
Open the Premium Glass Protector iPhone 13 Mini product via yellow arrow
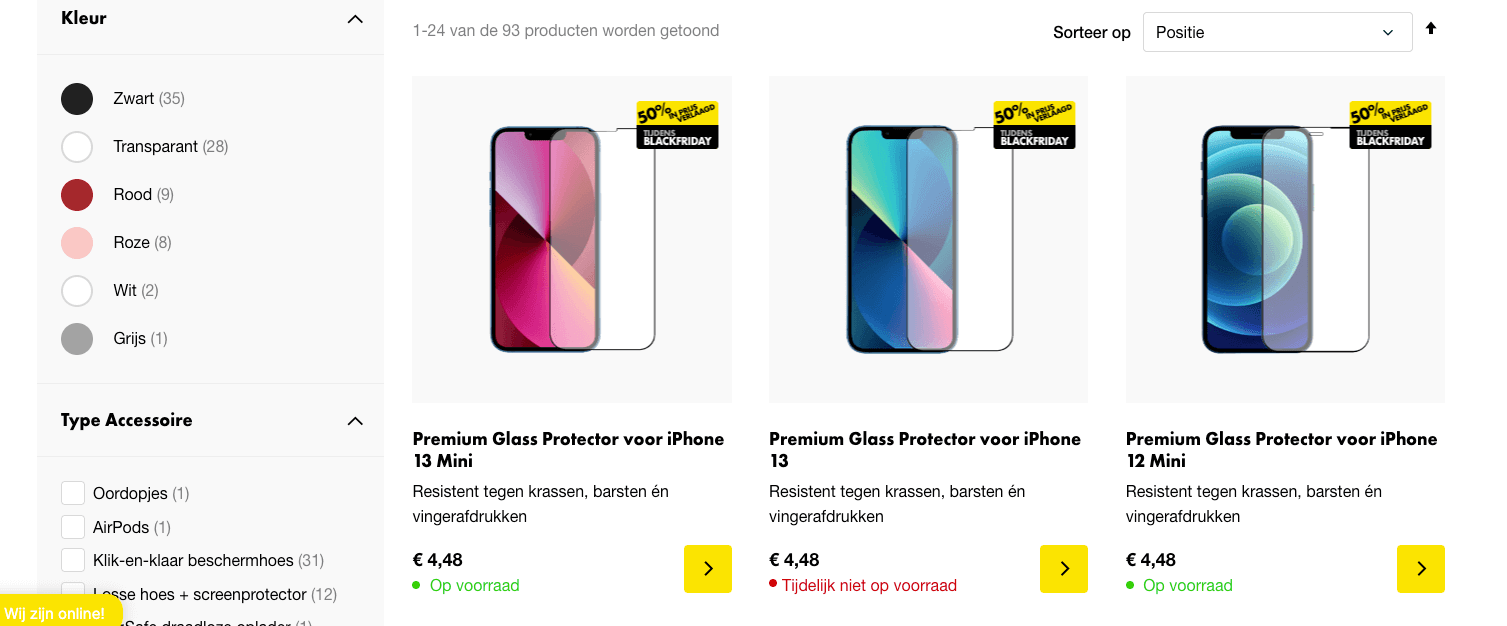707,569
